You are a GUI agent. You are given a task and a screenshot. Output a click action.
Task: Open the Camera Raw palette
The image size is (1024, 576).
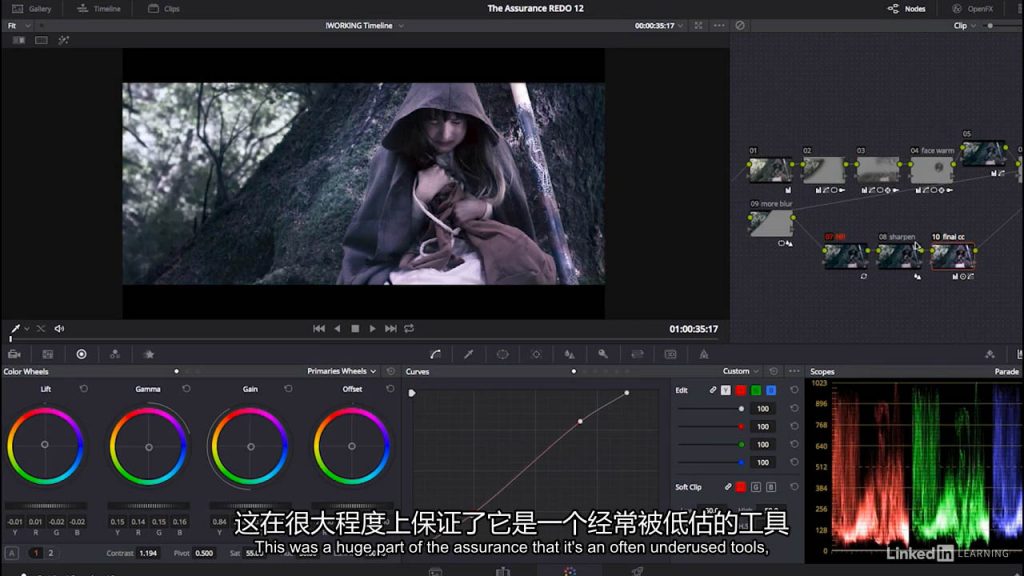tap(14, 354)
